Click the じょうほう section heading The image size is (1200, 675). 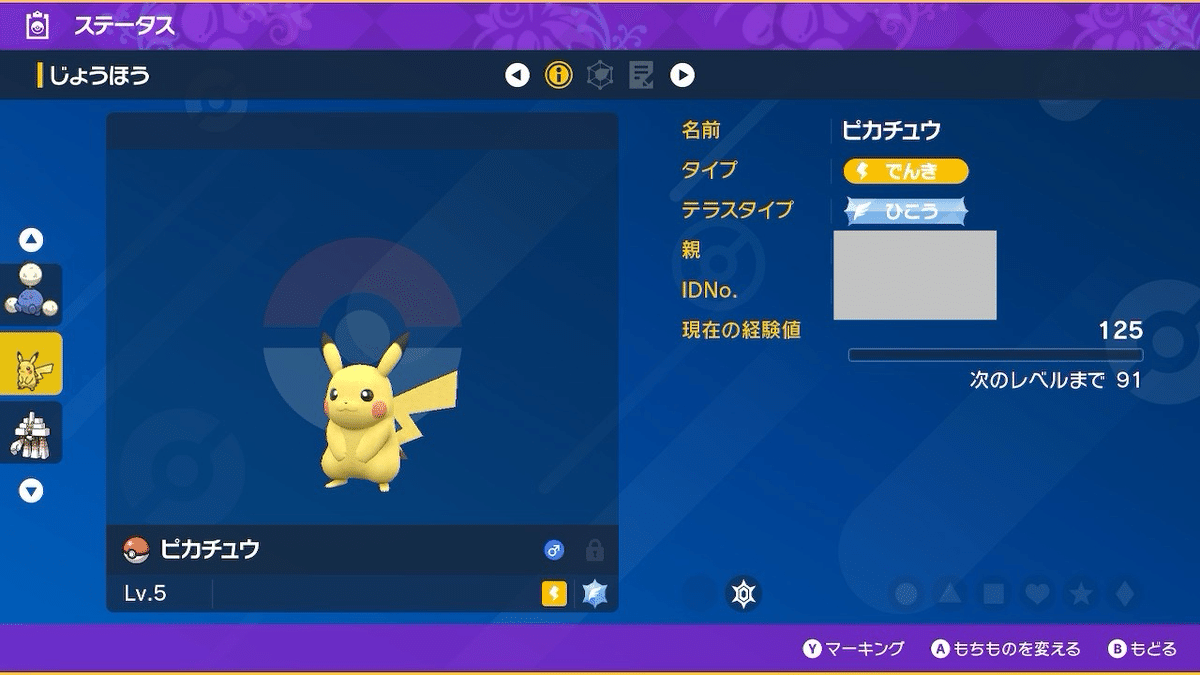point(100,75)
